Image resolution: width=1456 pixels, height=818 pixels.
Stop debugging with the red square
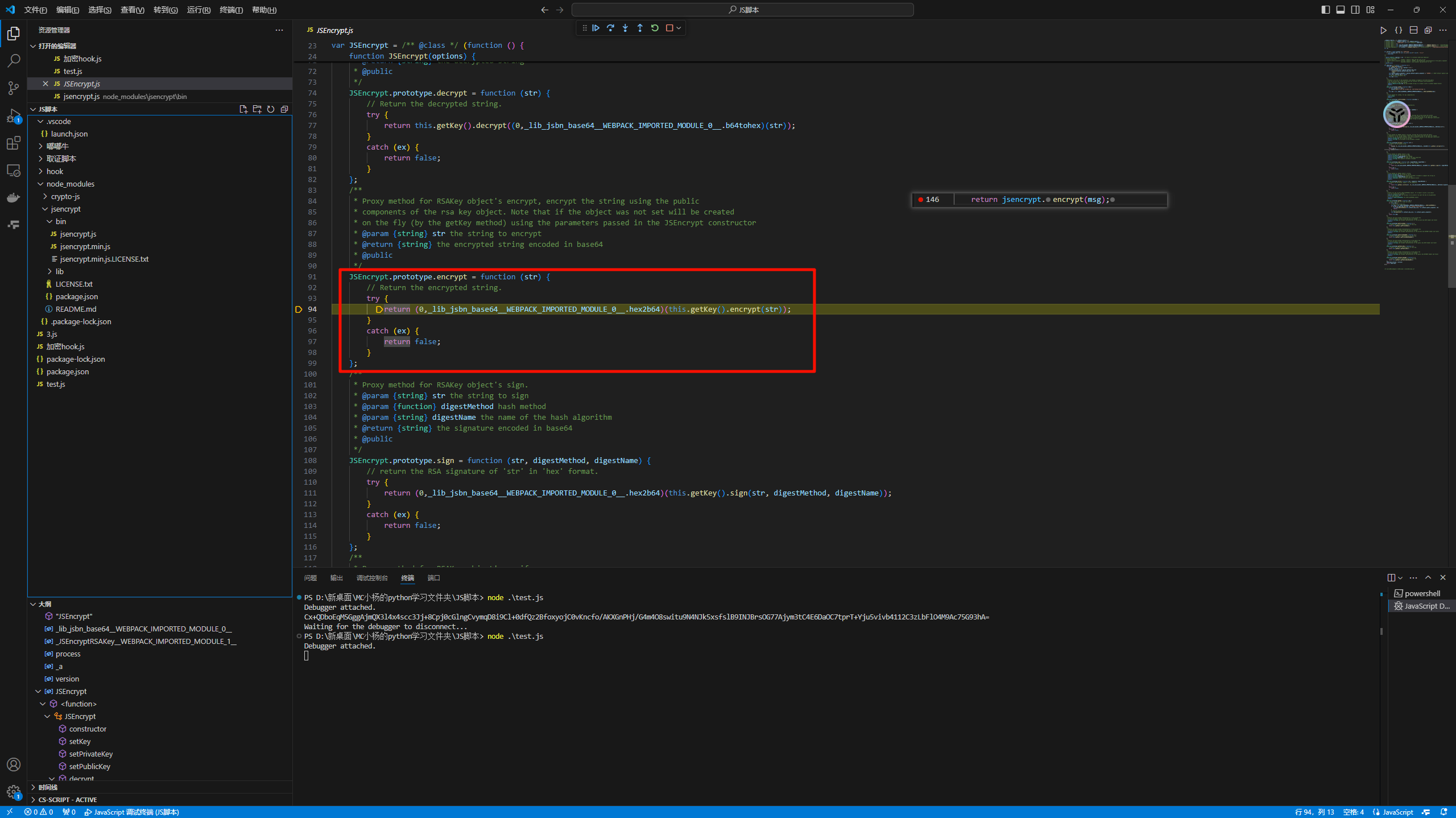pyautogui.click(x=669, y=28)
